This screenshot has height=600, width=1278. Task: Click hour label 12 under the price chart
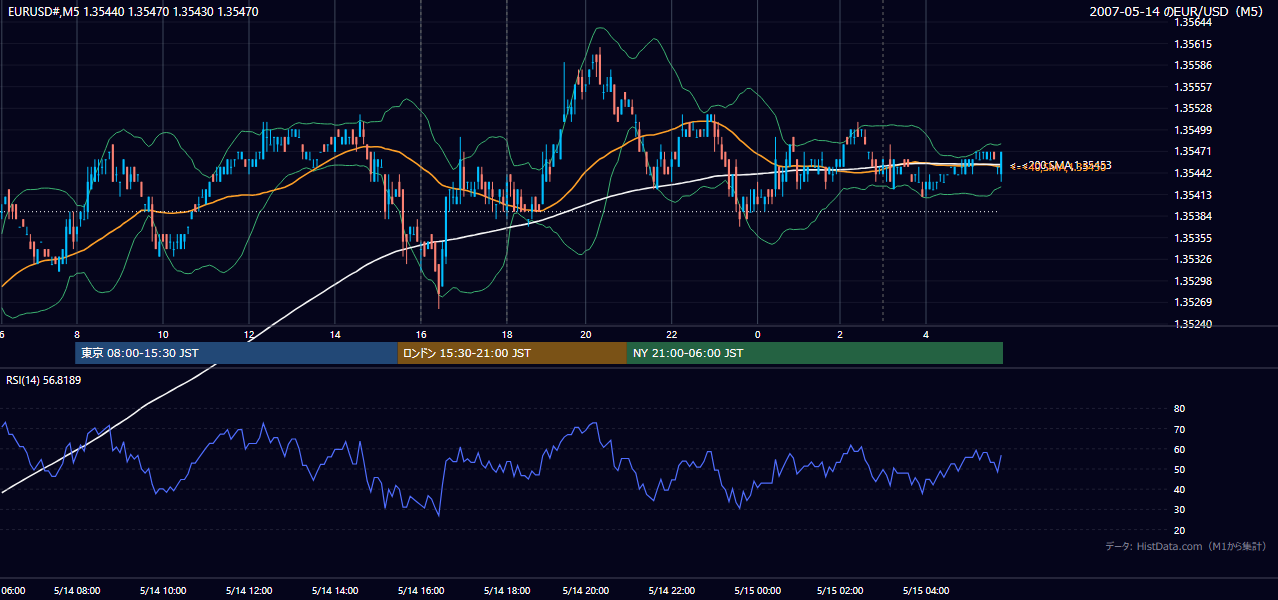click(x=248, y=334)
